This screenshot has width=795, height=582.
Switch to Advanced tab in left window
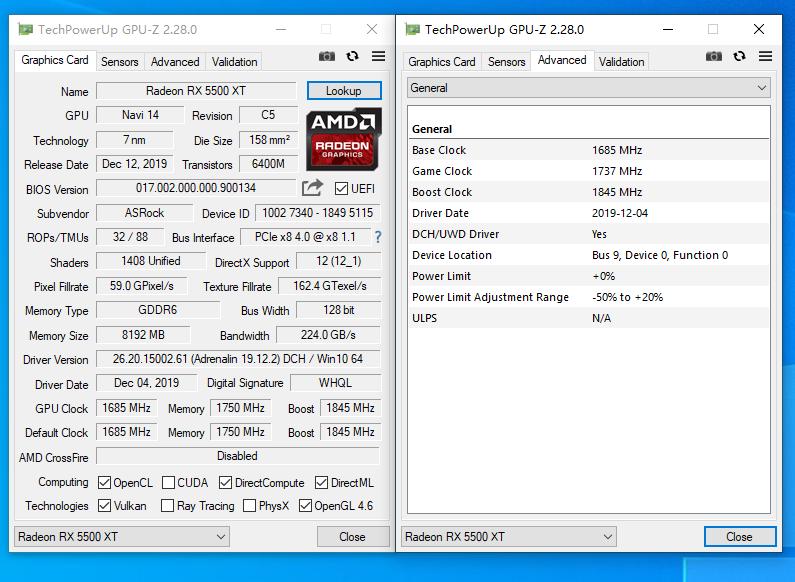[x=175, y=61]
